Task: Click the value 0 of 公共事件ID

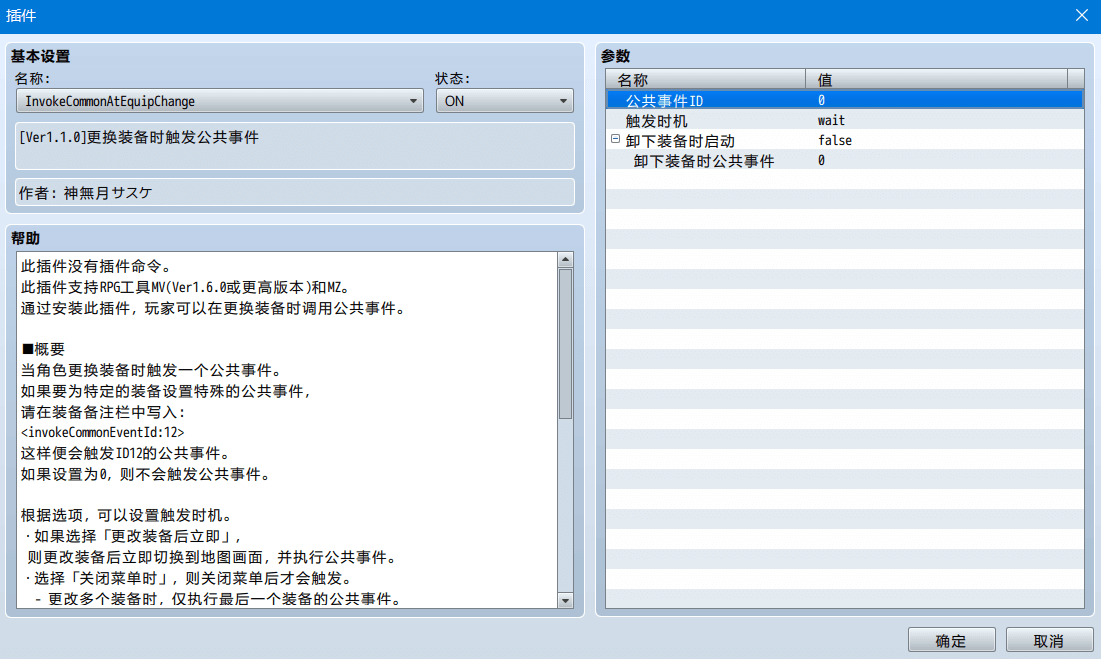Action: (821, 100)
